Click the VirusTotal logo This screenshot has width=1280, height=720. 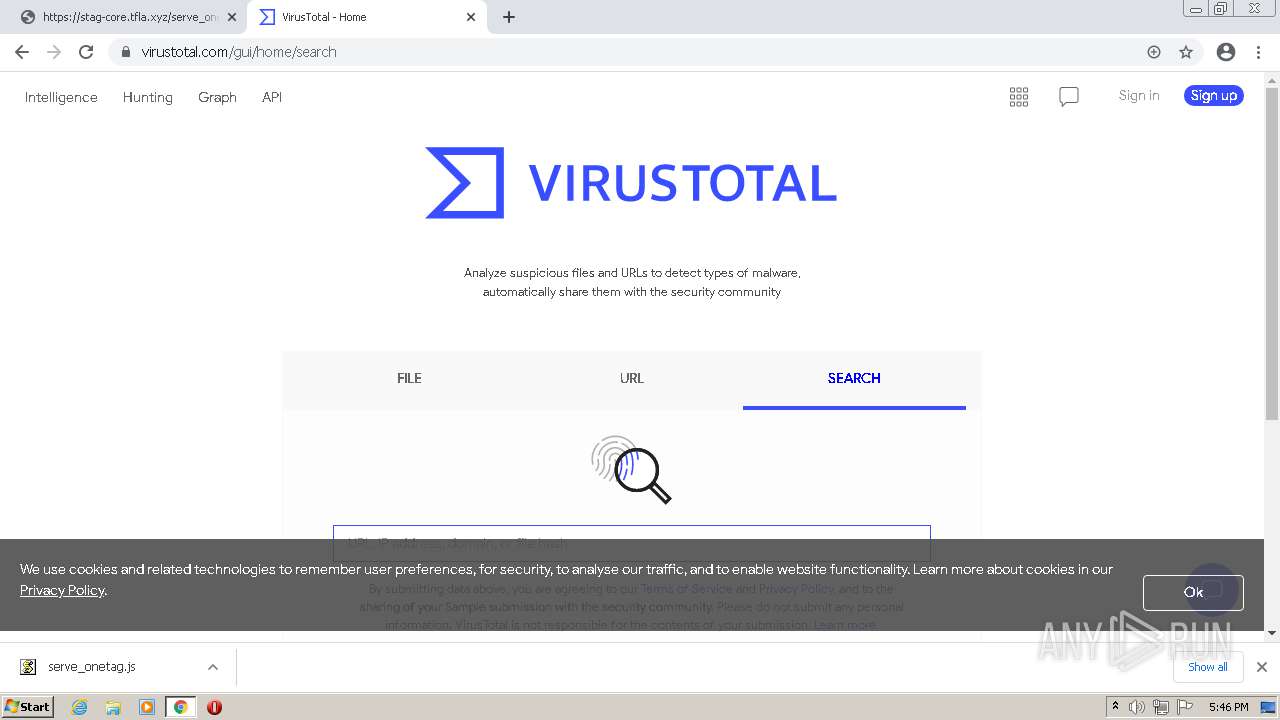click(x=631, y=183)
